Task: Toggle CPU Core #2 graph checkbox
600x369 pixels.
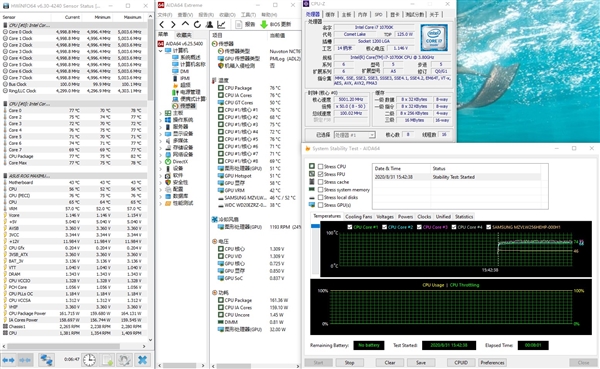Action: (x=385, y=227)
